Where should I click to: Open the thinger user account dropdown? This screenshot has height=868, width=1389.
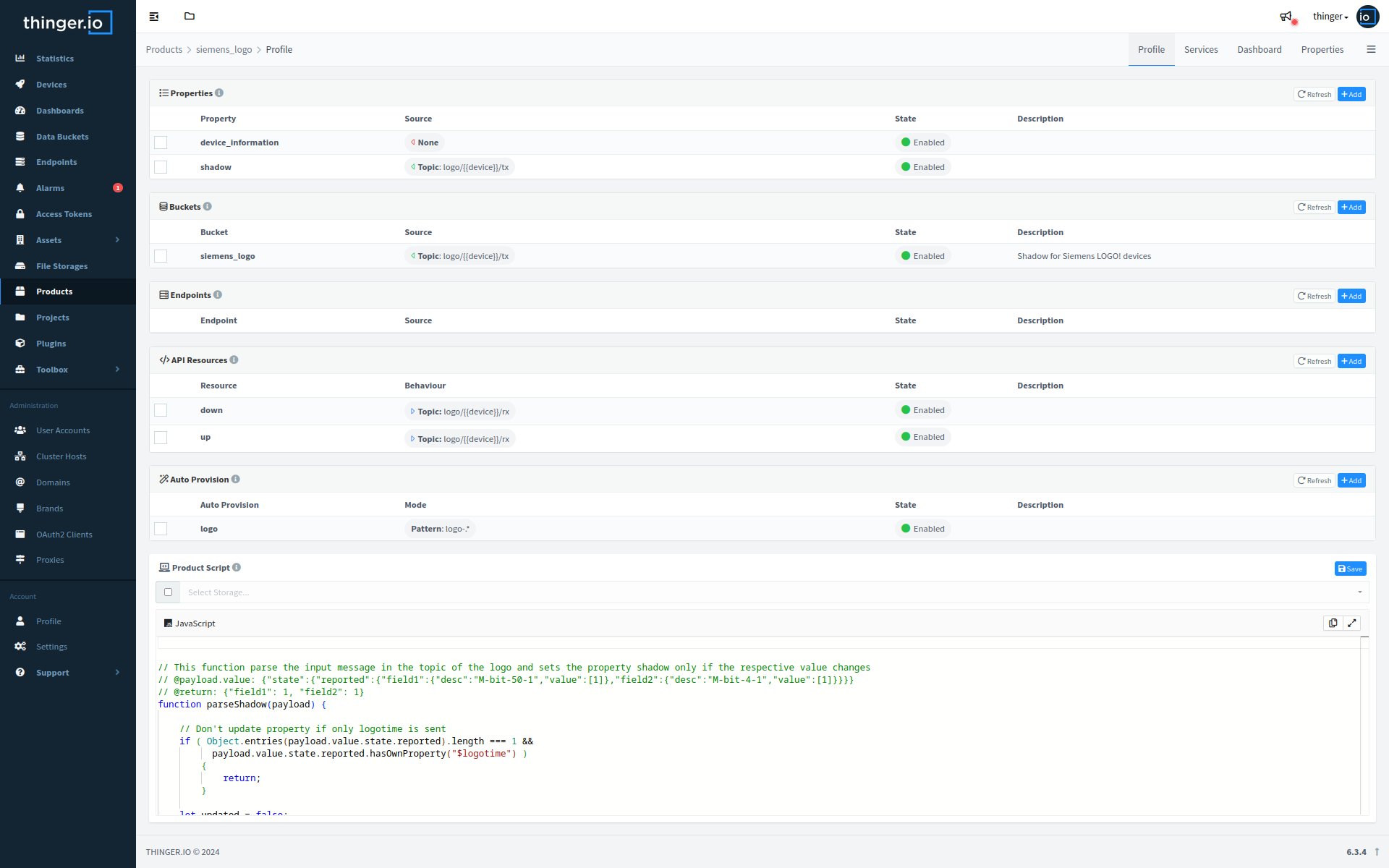coord(1330,17)
